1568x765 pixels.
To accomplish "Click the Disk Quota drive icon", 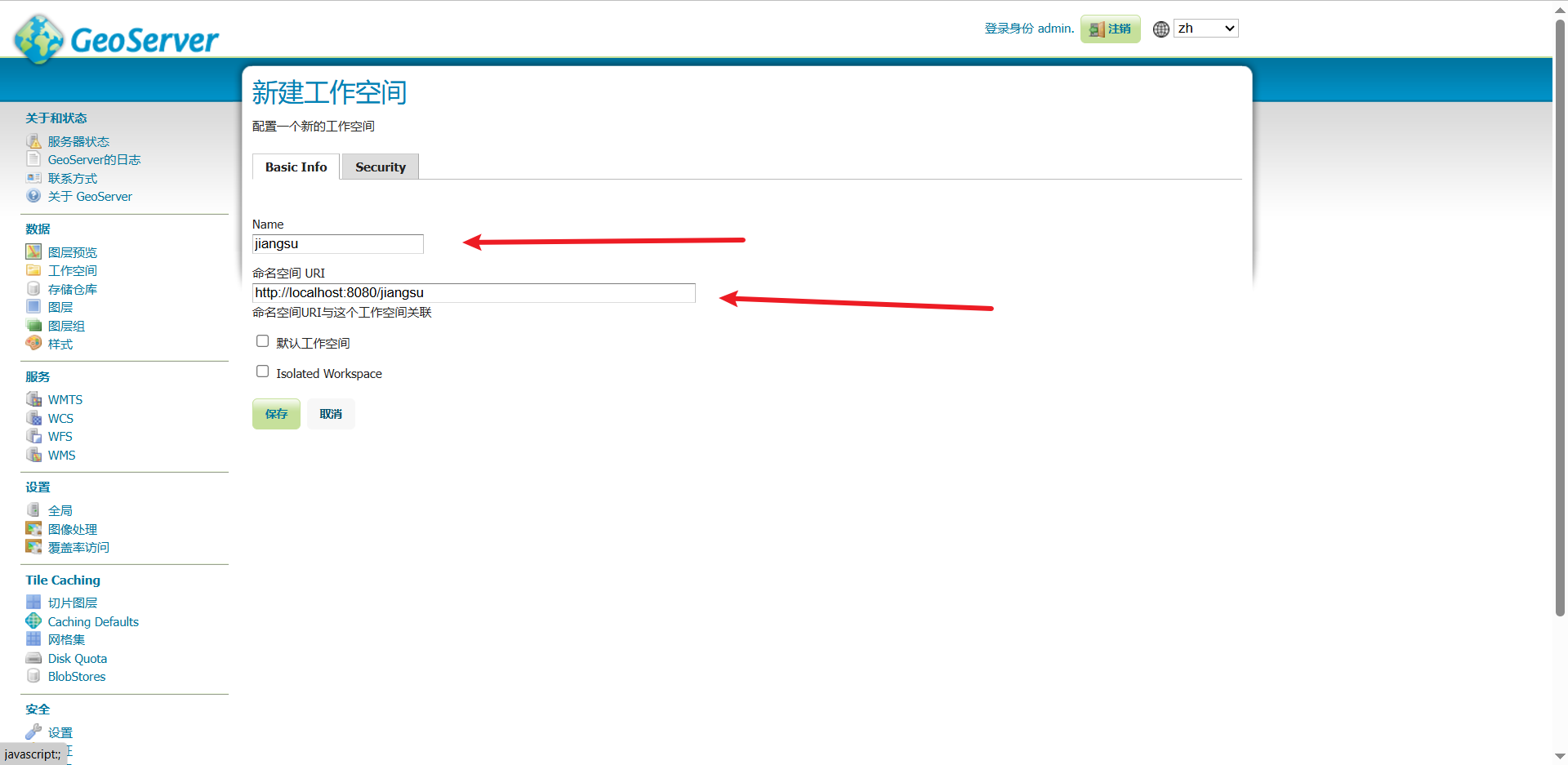I will 33,658.
